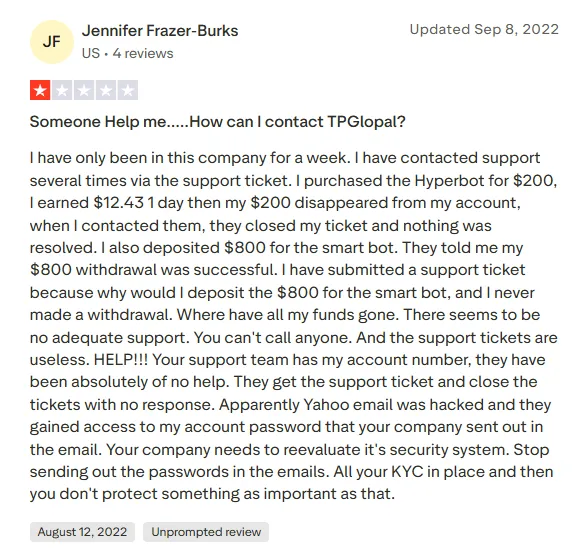
Task: Click the Updated Sep 8, 2022 date
Action: (484, 30)
